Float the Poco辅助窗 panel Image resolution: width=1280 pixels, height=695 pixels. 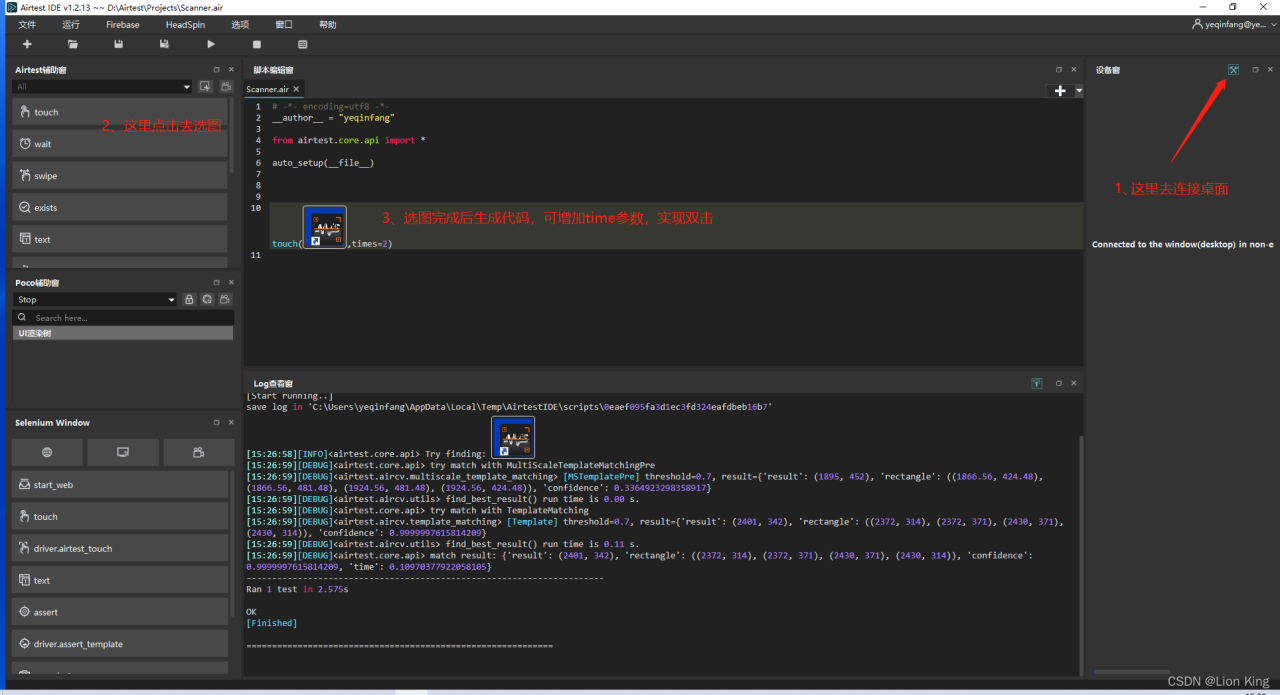[x=216, y=283]
